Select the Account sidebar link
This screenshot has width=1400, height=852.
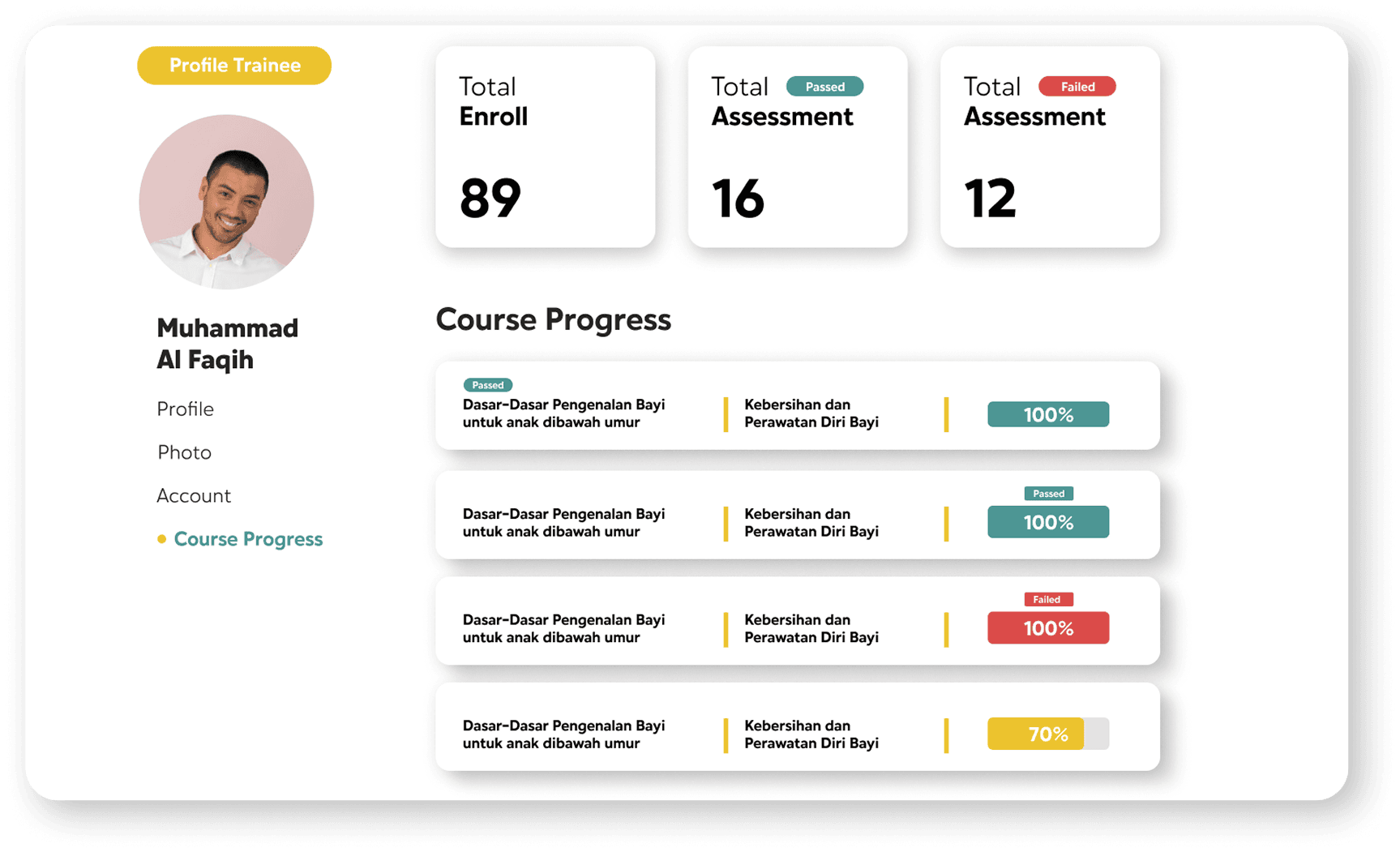[193, 496]
